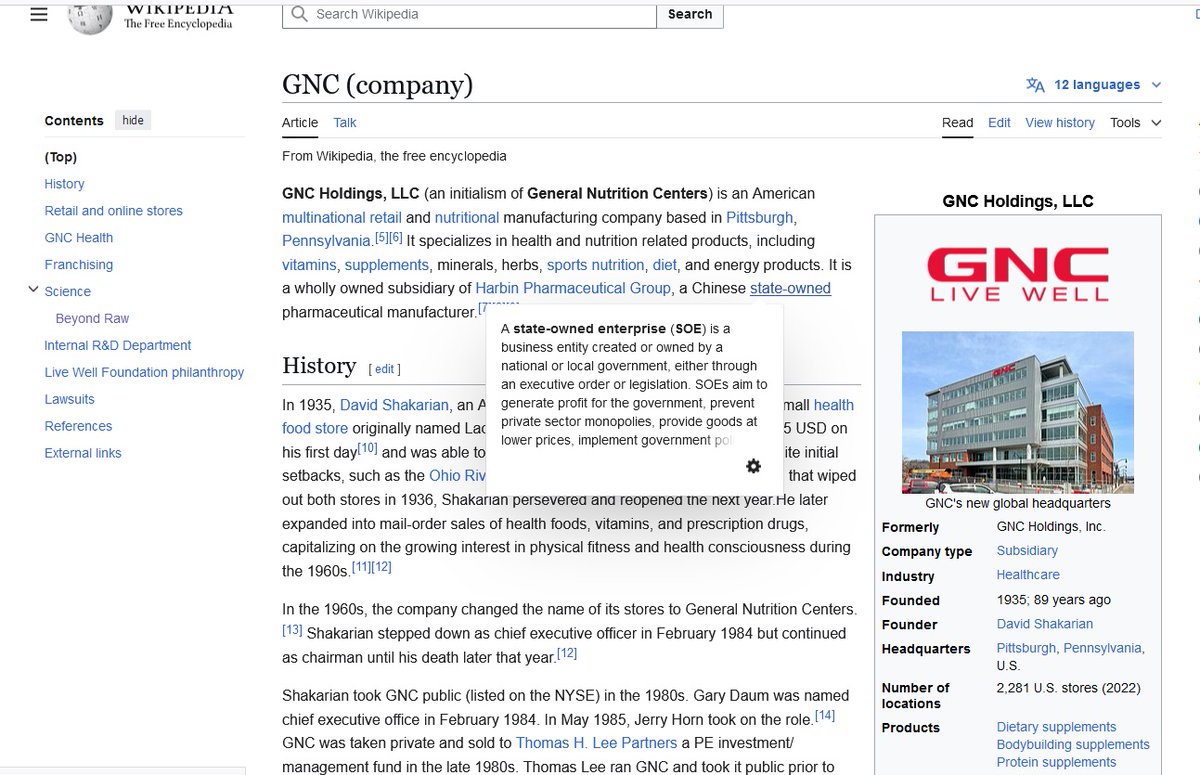Image resolution: width=1200 pixels, height=775 pixels.
Task: Open the Pennsylvania link in intro
Action: click(x=326, y=241)
